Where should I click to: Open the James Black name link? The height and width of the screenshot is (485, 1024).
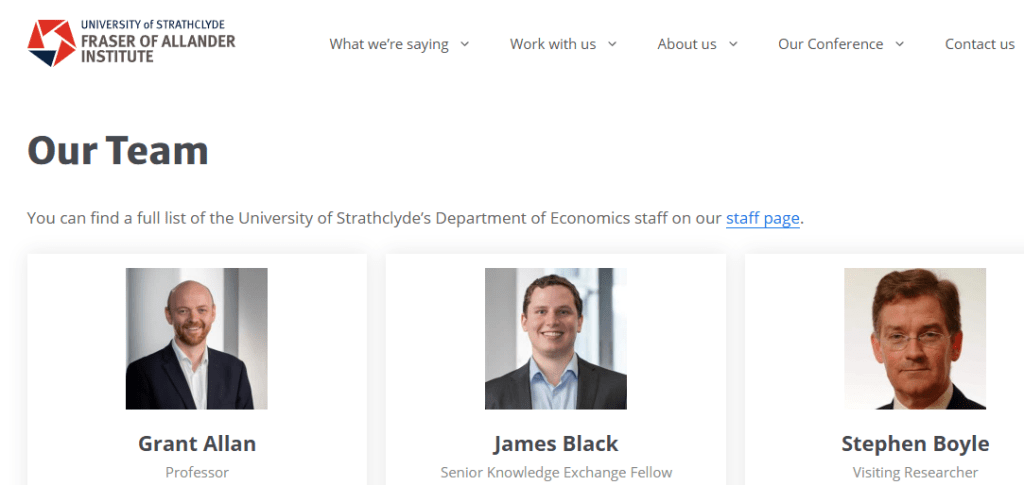click(556, 443)
